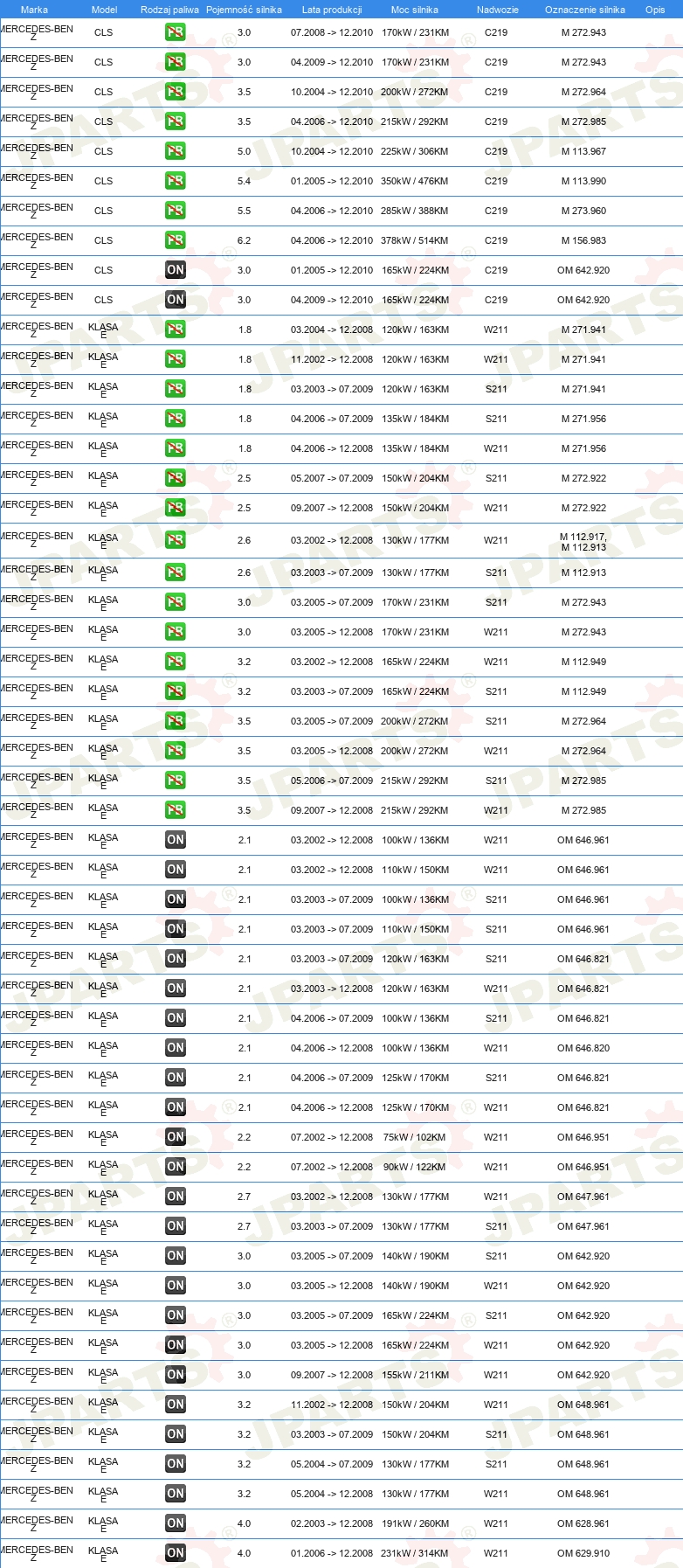Screen dimensions: 683x1568
Task: Select engine code M 273.960
Action: [x=583, y=211]
